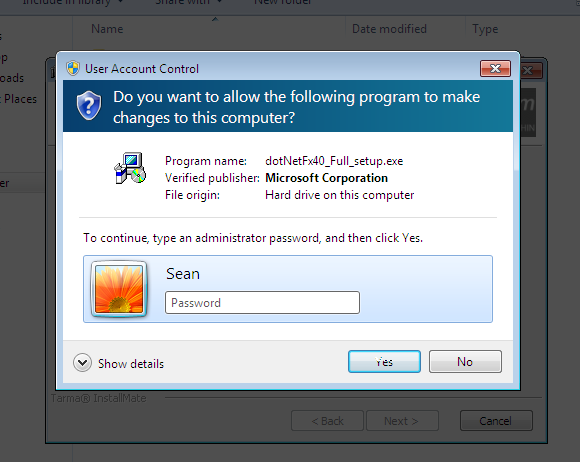580x462 pixels.
Task: Close the installer window behind the dialog
Action: (x=530, y=70)
